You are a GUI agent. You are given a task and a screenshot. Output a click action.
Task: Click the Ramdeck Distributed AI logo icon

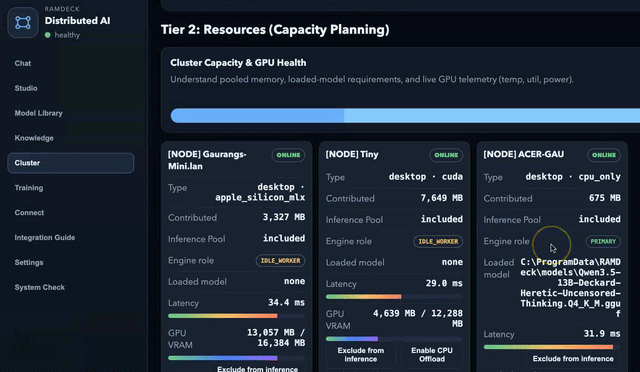(23, 23)
